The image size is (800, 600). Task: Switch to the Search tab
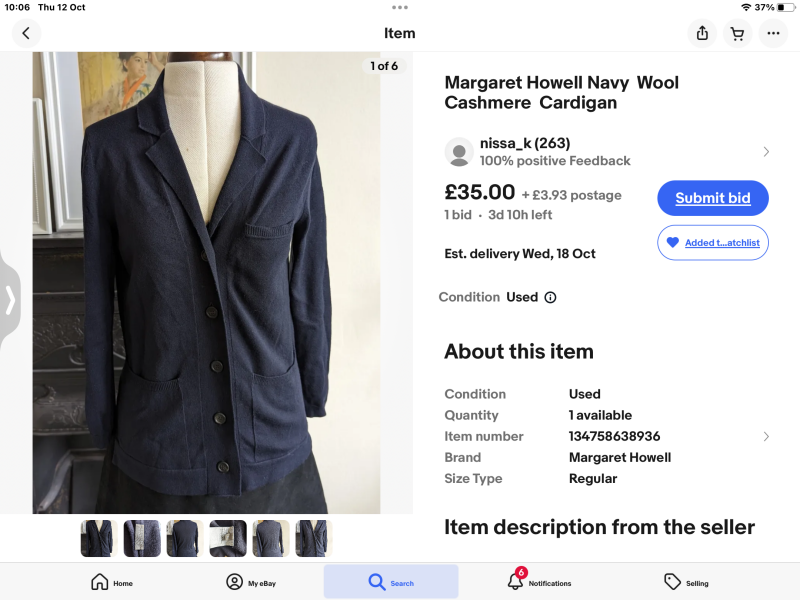pos(390,582)
